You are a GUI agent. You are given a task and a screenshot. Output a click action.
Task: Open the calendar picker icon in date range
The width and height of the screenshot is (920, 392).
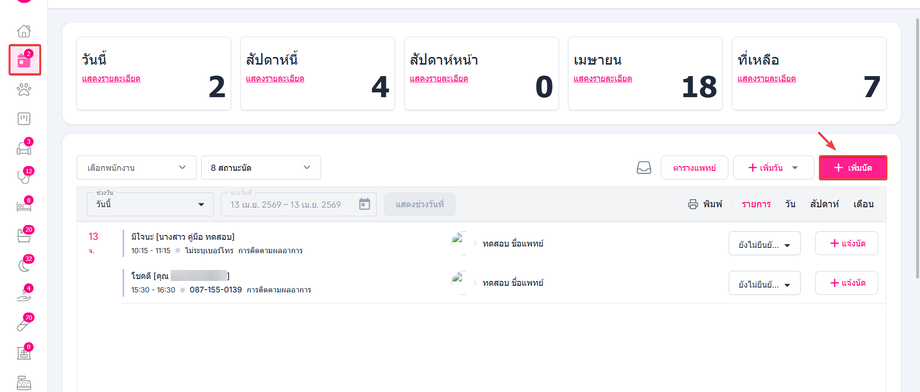point(364,204)
